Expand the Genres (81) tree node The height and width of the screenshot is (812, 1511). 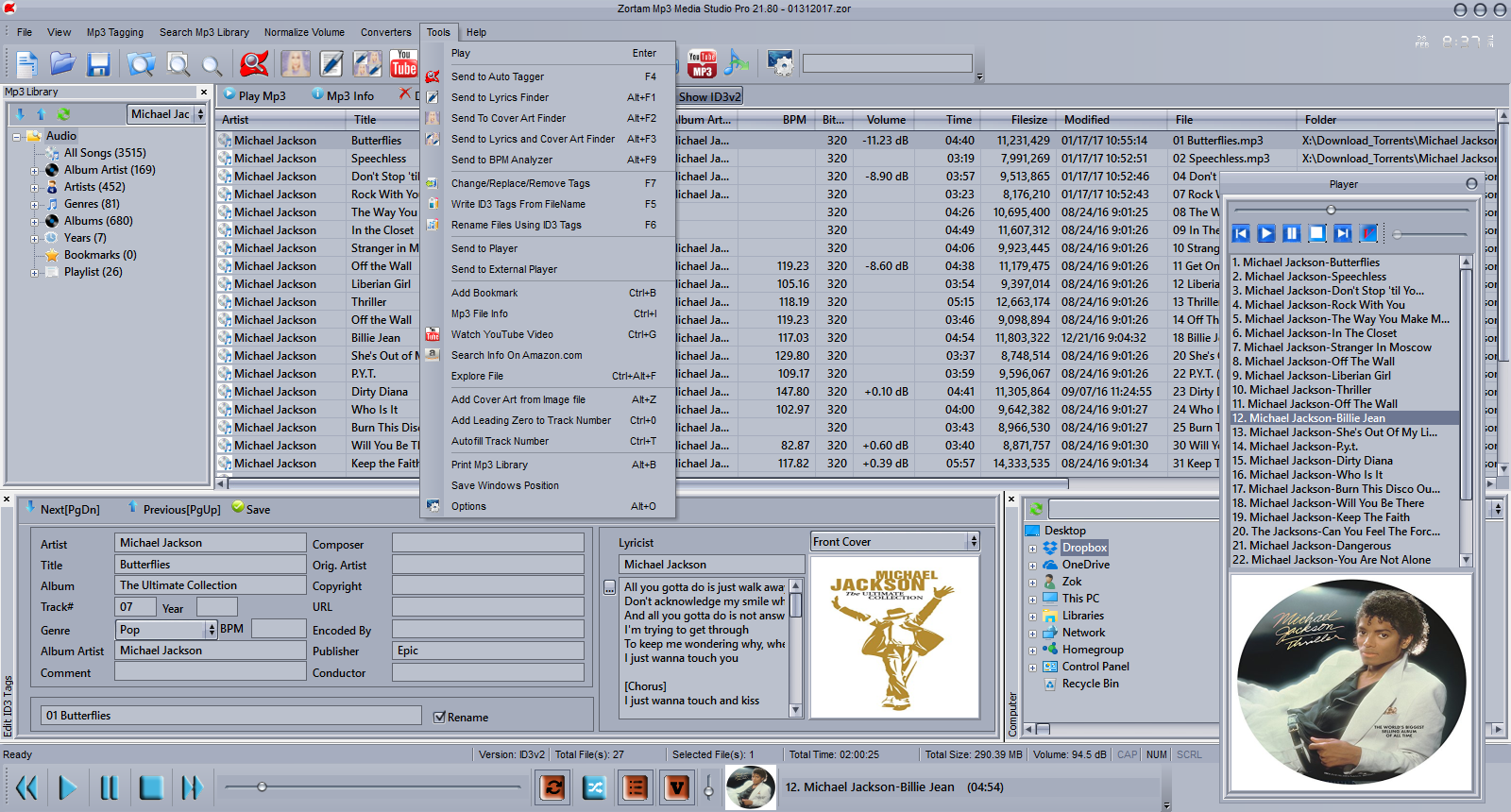(35, 205)
